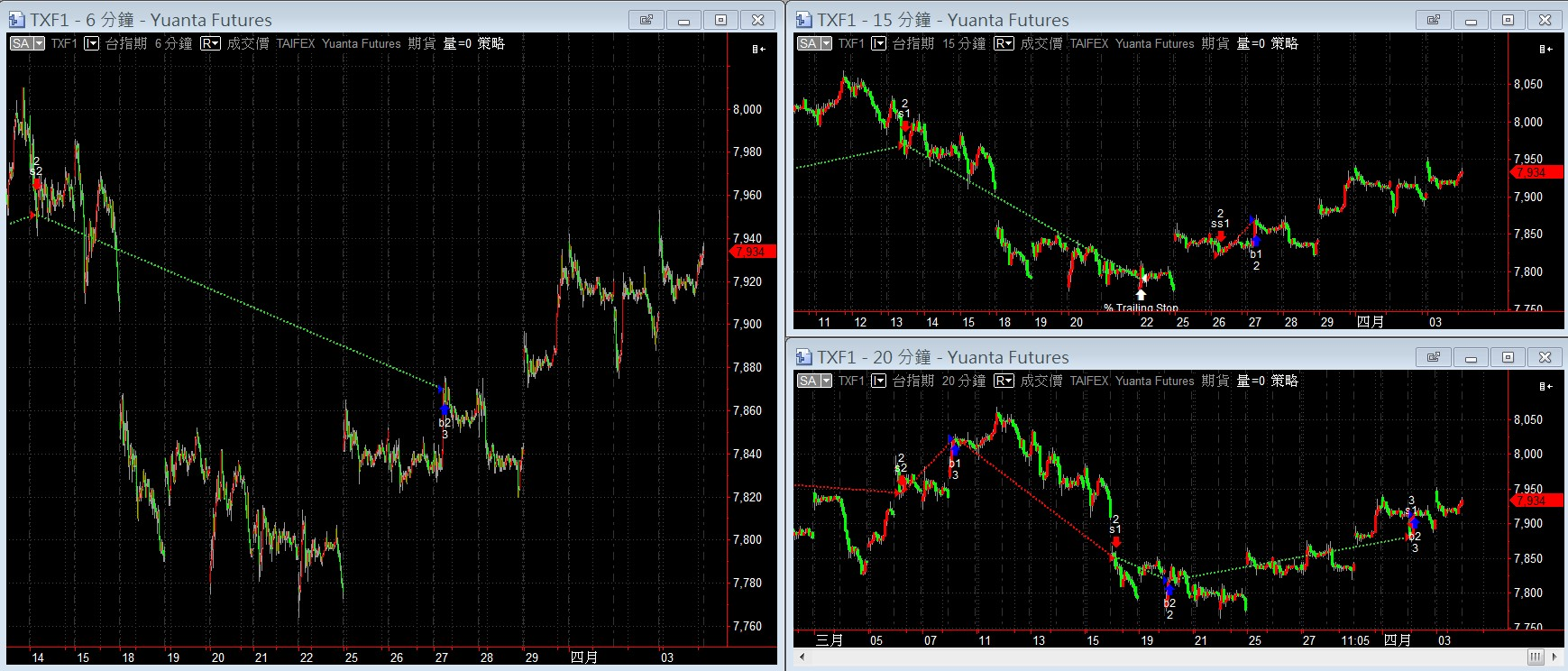Click the red s1 marker in 20 分鐘 chart
Image resolution: width=1568 pixels, height=671 pixels.
click(1116, 541)
